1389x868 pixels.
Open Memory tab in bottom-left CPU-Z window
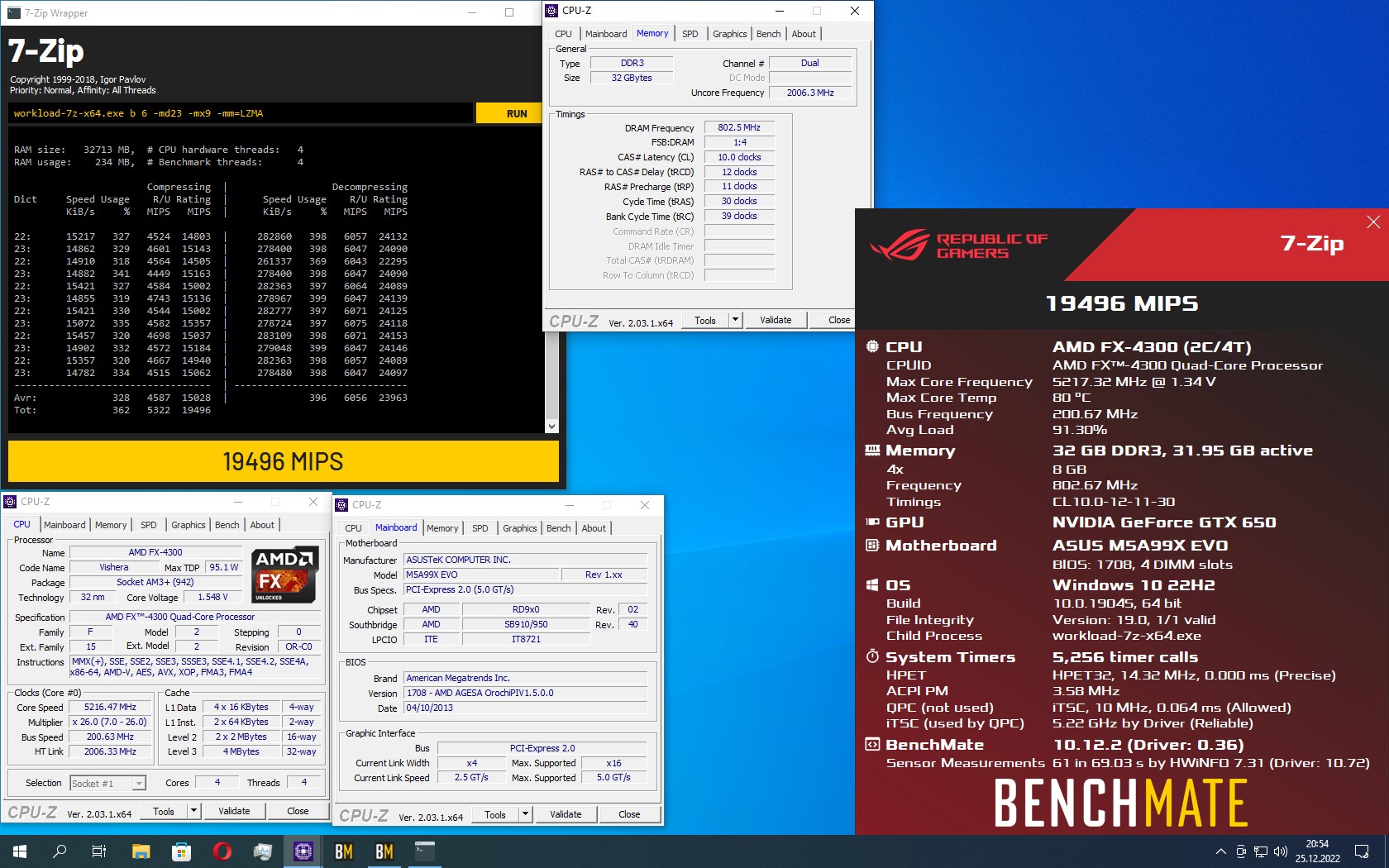click(x=111, y=525)
